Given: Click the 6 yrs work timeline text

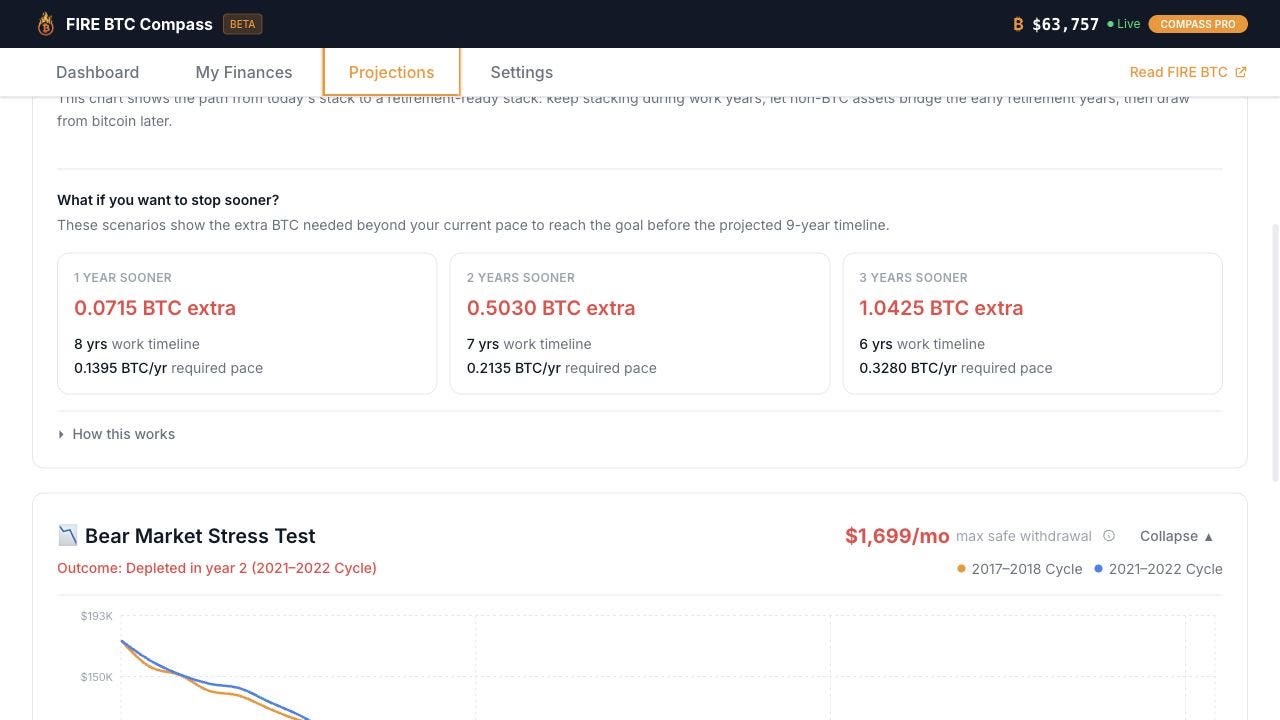Looking at the screenshot, I should click(x=922, y=344).
